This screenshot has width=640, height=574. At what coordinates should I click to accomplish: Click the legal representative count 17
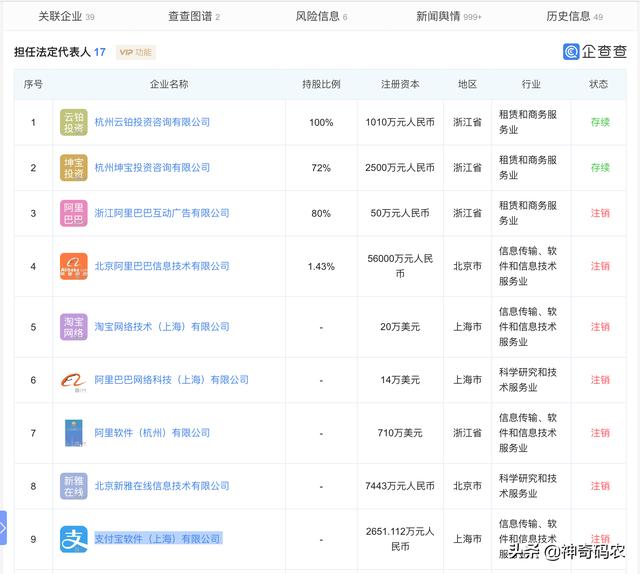click(100, 52)
